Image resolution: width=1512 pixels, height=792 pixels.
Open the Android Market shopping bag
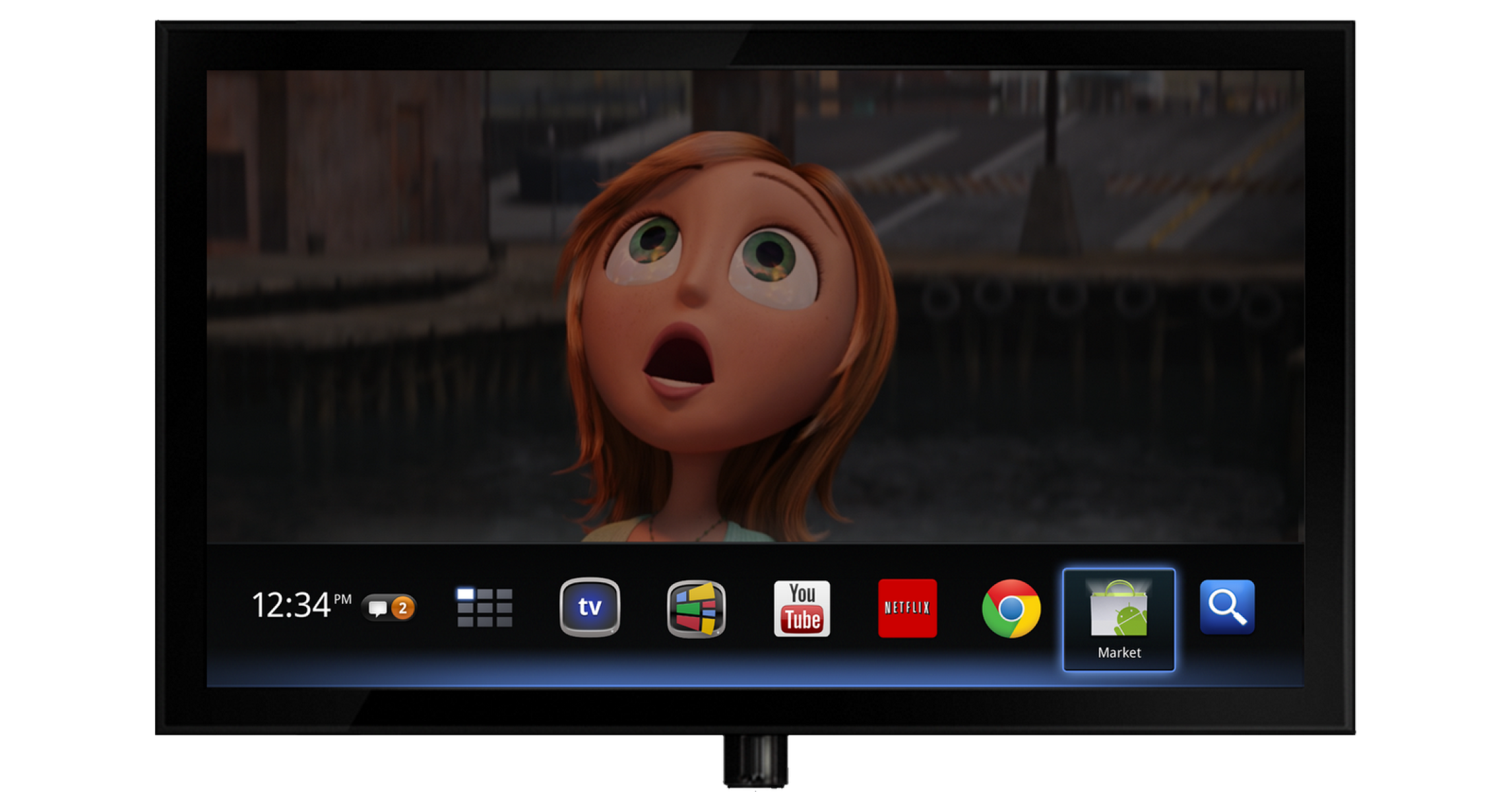pos(1119,609)
